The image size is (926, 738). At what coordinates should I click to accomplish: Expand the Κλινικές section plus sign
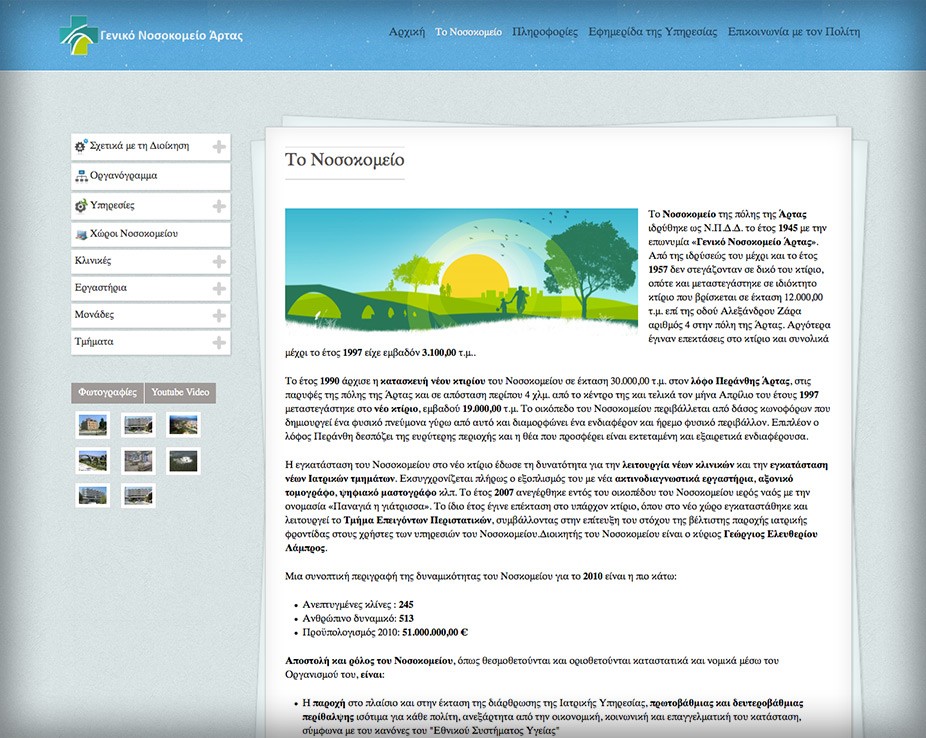coord(219,262)
